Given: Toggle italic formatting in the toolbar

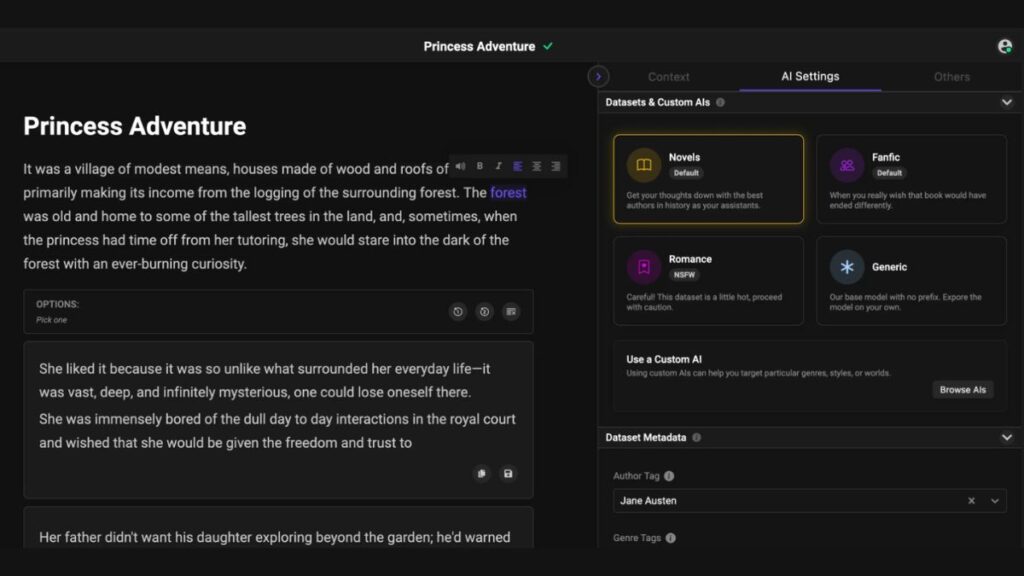Looking at the screenshot, I should 498,166.
